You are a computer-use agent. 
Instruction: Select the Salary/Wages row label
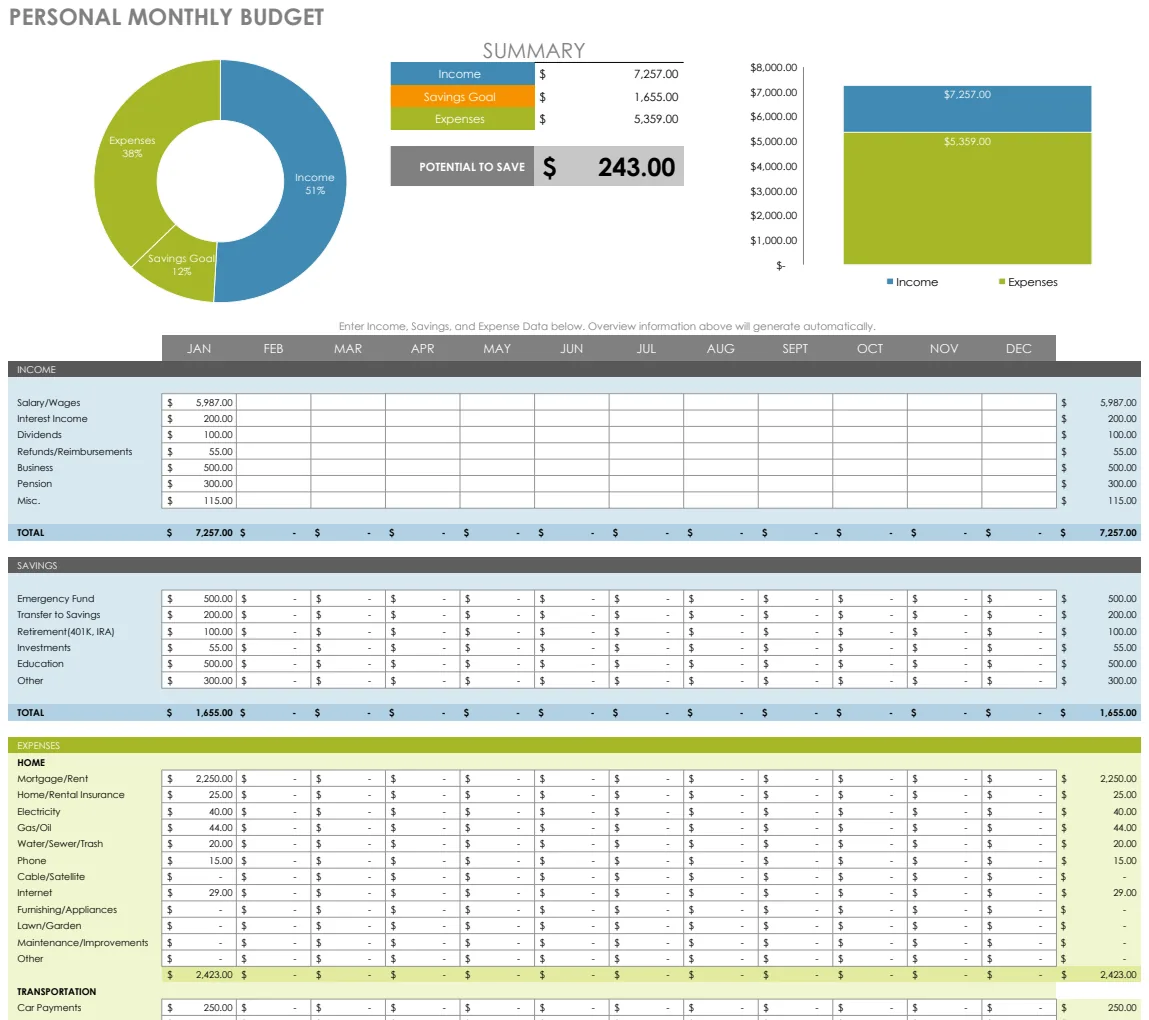tap(48, 402)
